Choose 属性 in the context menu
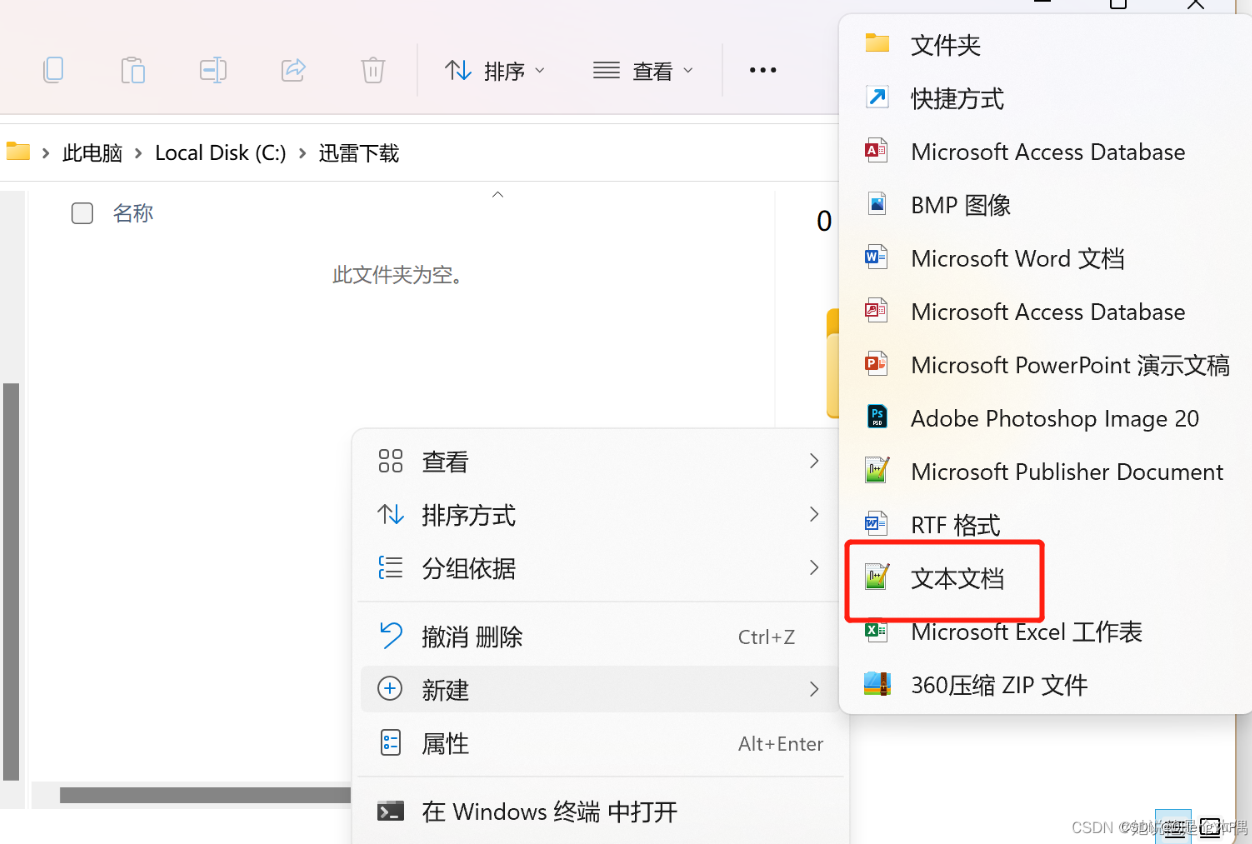This screenshot has width=1252, height=844. pos(599,743)
